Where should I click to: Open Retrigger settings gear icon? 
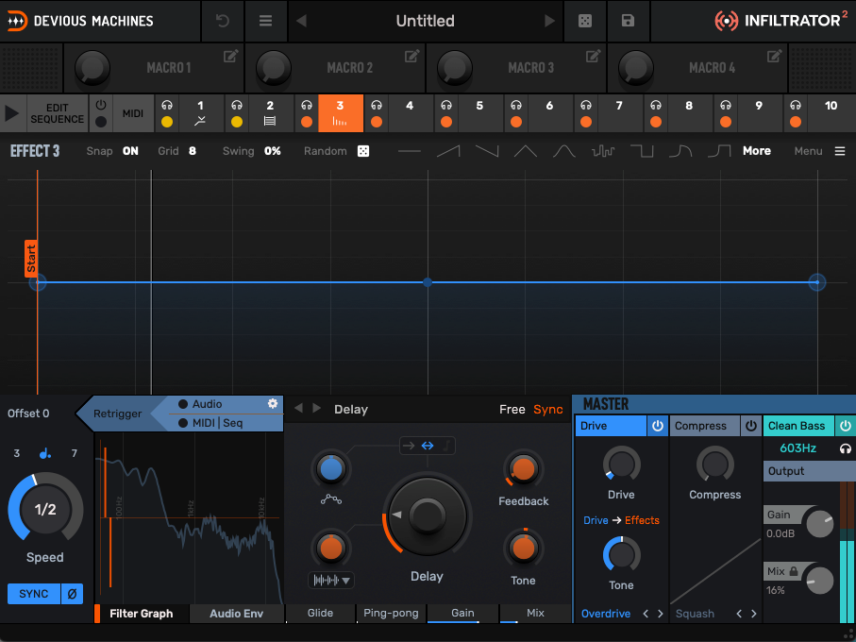(x=272, y=403)
